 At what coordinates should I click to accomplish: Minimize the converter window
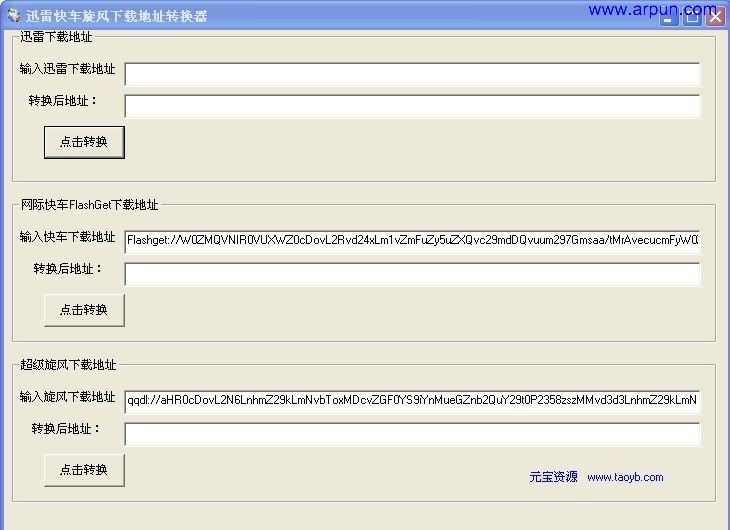[x=668, y=18]
